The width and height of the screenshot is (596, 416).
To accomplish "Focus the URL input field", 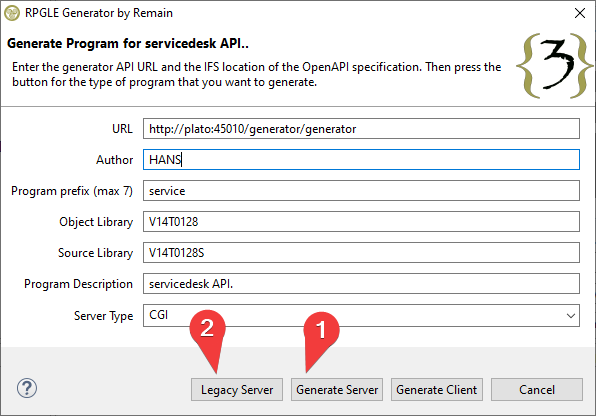I will [x=361, y=129].
